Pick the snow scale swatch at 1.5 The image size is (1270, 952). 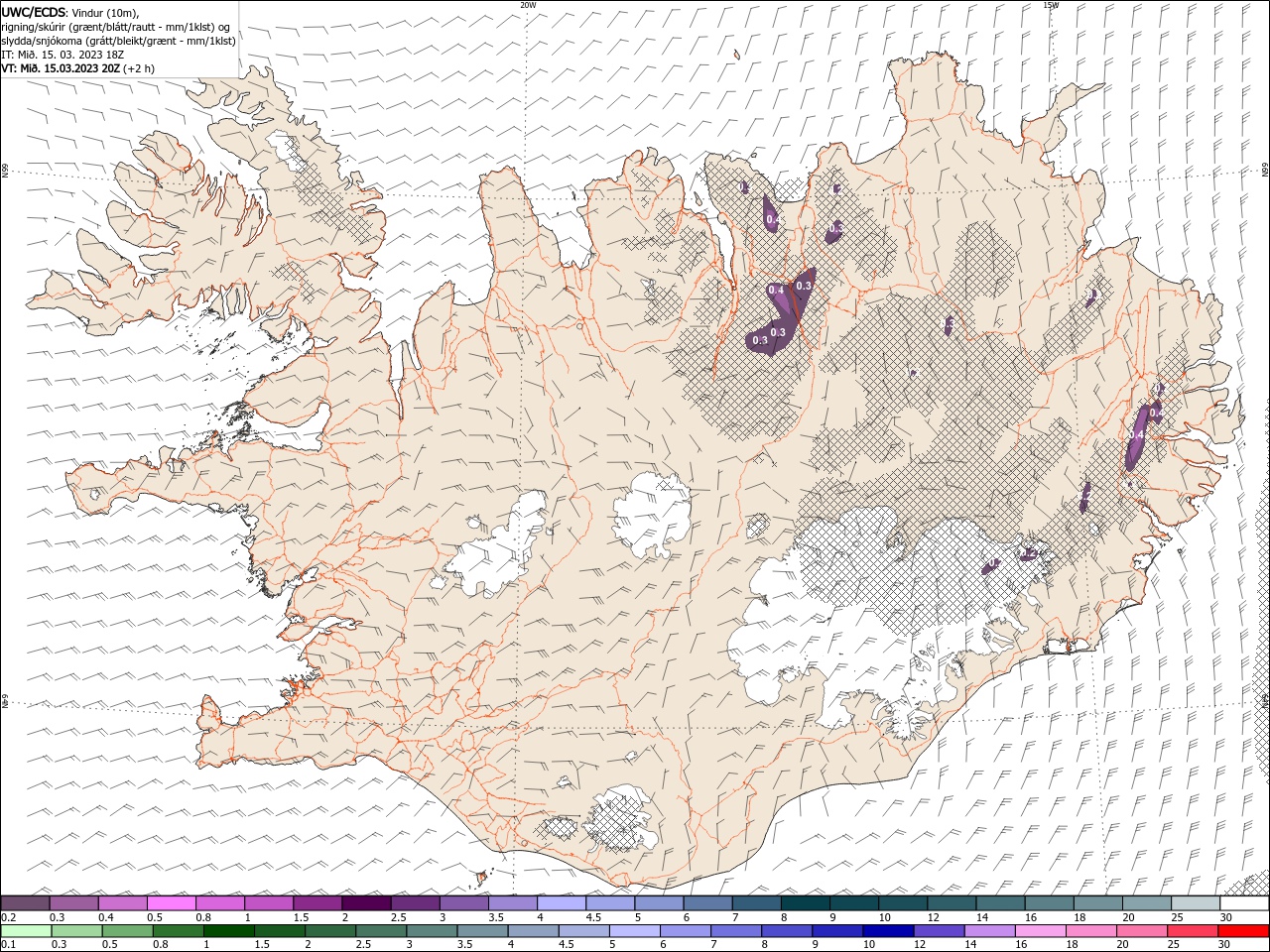coord(317,903)
